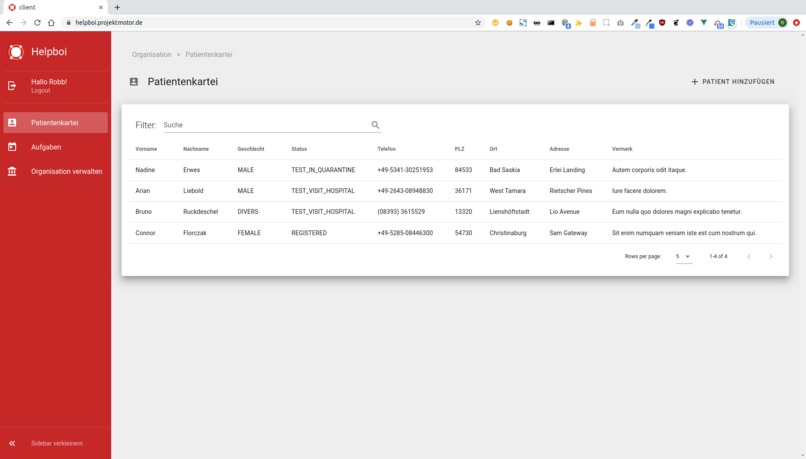Image resolution: width=806 pixels, height=459 pixels.
Task: Click the Patient hinzufügen button
Action: (732, 82)
